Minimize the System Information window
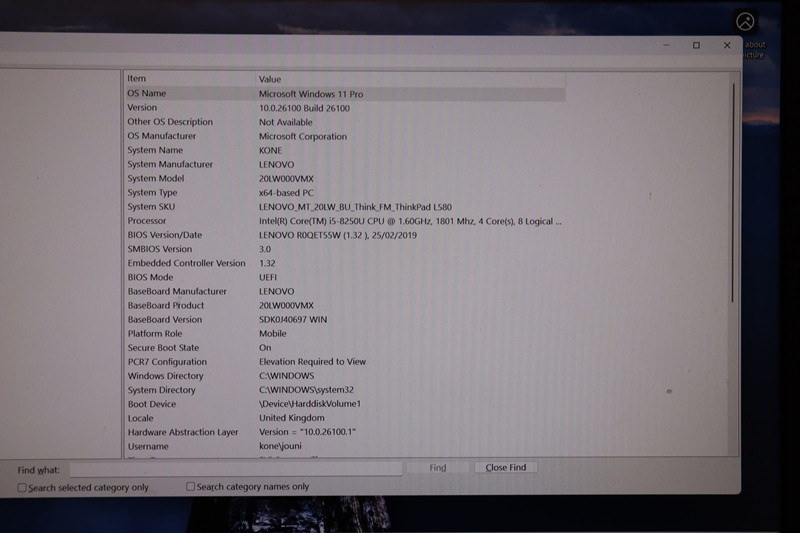This screenshot has height=533, width=800. 666,45
